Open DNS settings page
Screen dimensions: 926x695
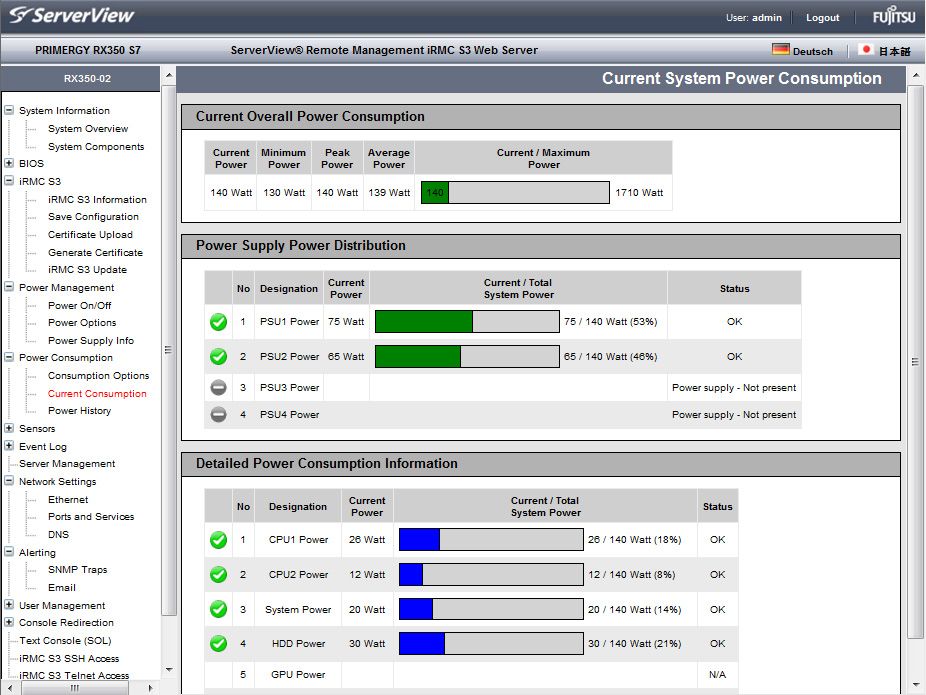[x=58, y=534]
